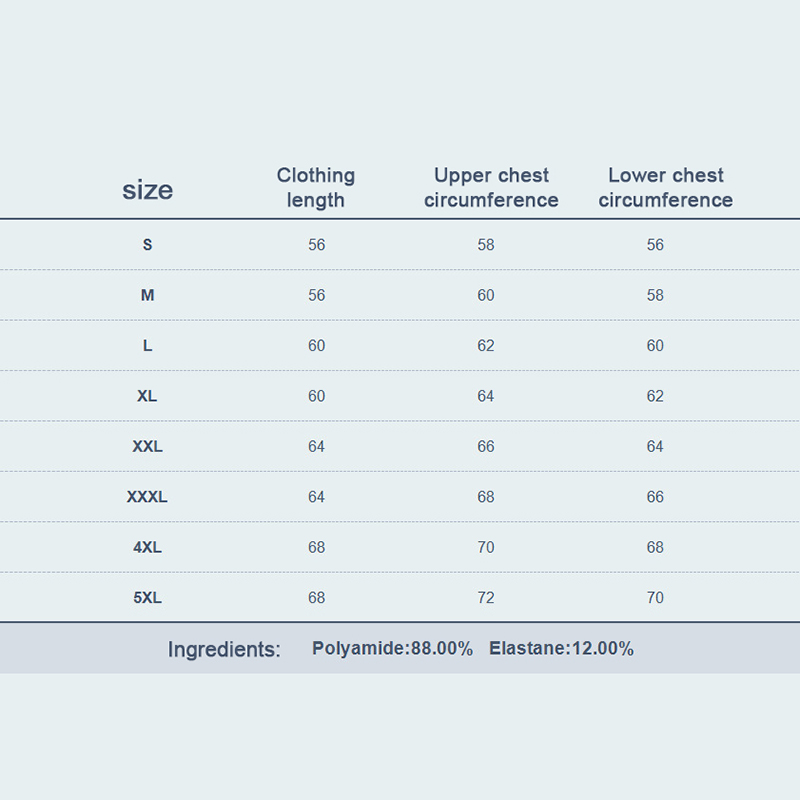Select the M size row label
The width and height of the screenshot is (800, 800).
point(147,295)
